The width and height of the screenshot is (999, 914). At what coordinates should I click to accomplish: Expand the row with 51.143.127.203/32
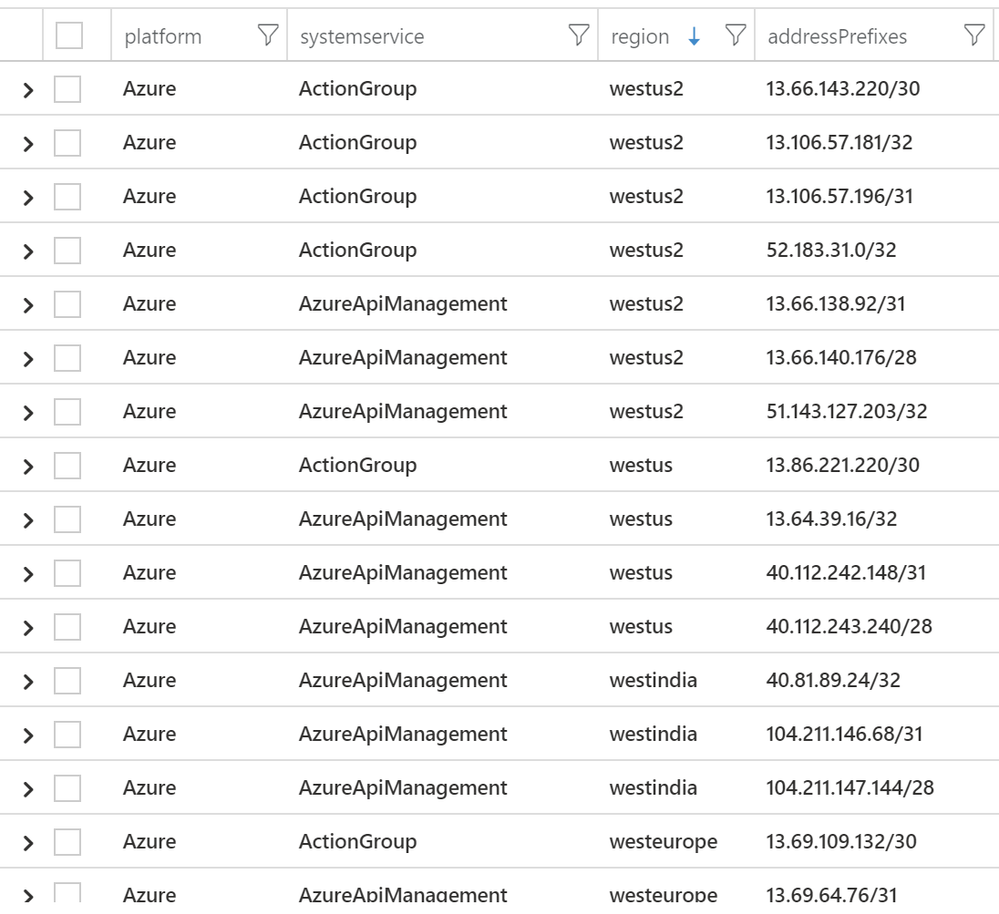[28, 413]
